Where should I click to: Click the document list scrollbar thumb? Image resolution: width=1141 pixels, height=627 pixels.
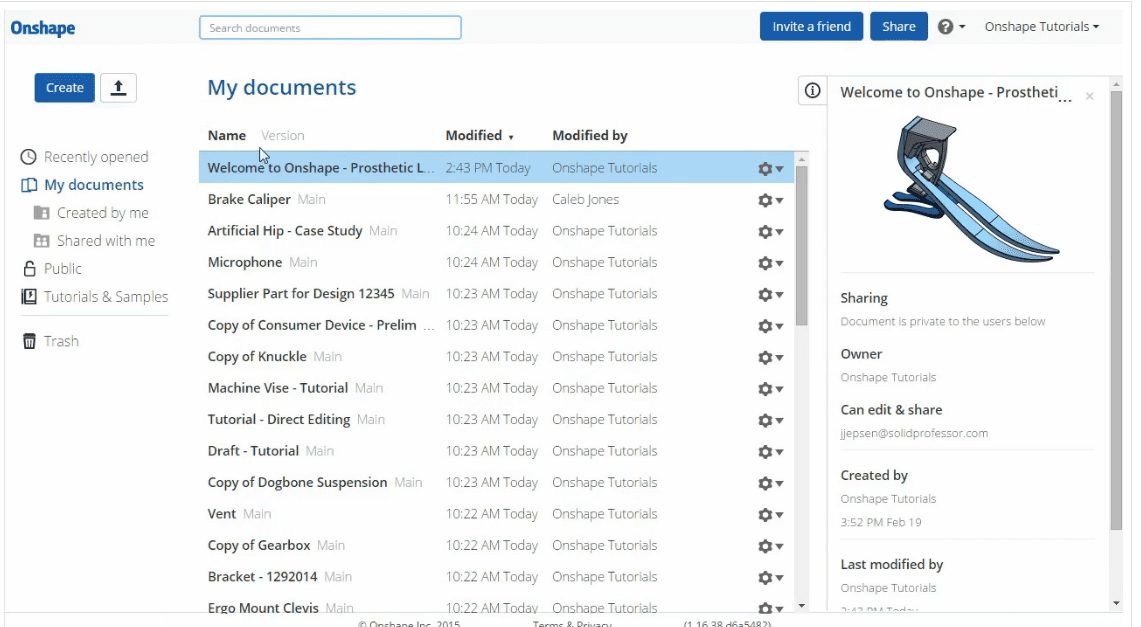tap(801, 245)
